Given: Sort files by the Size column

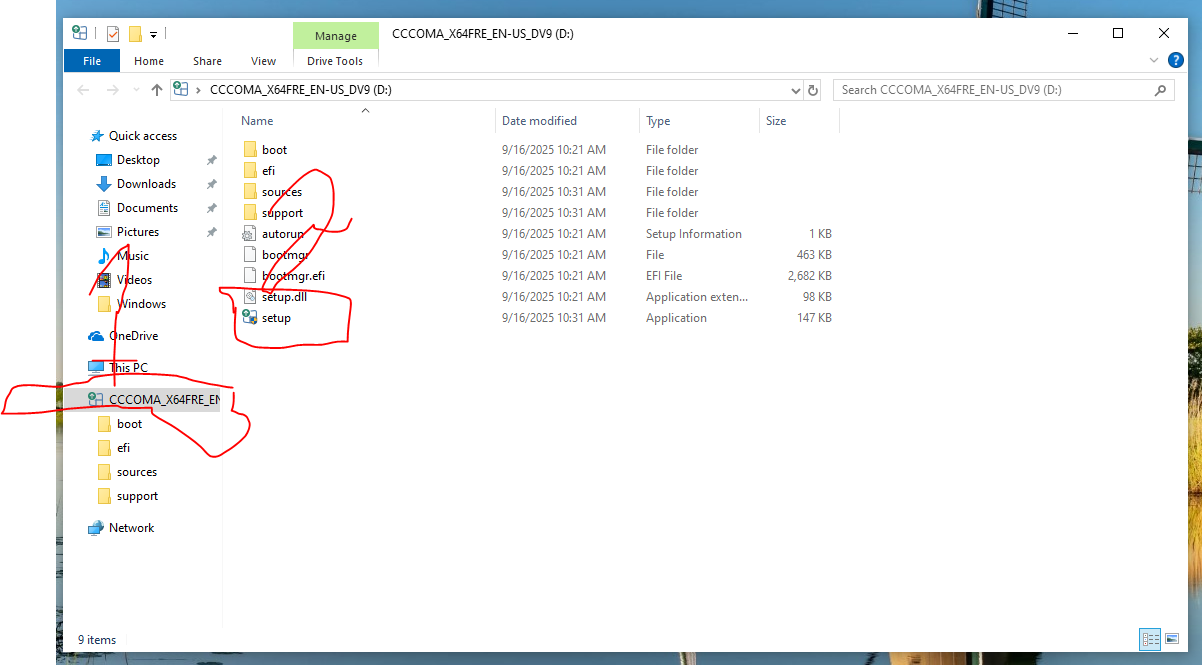Looking at the screenshot, I should (776, 121).
